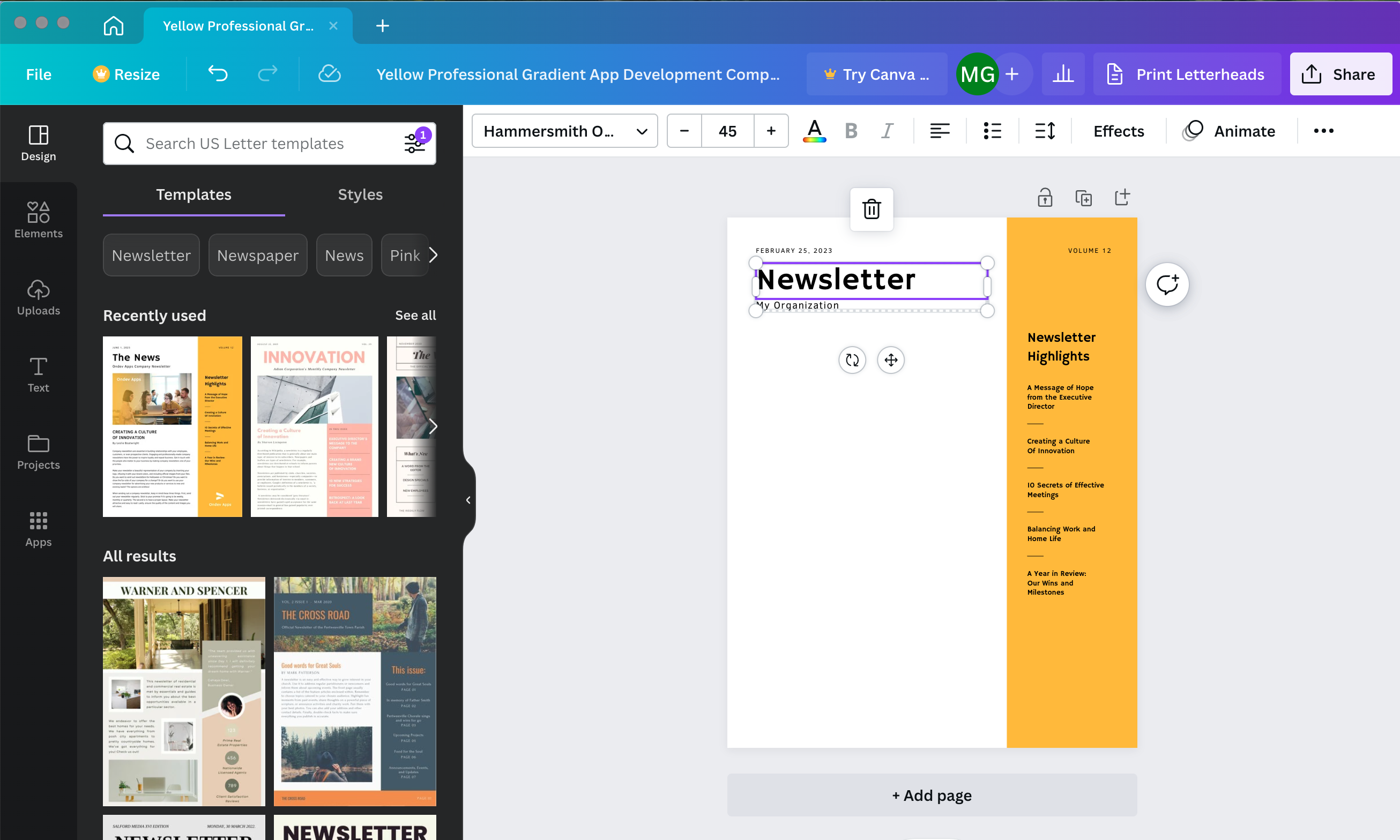Click the italic formatting icon

(888, 130)
